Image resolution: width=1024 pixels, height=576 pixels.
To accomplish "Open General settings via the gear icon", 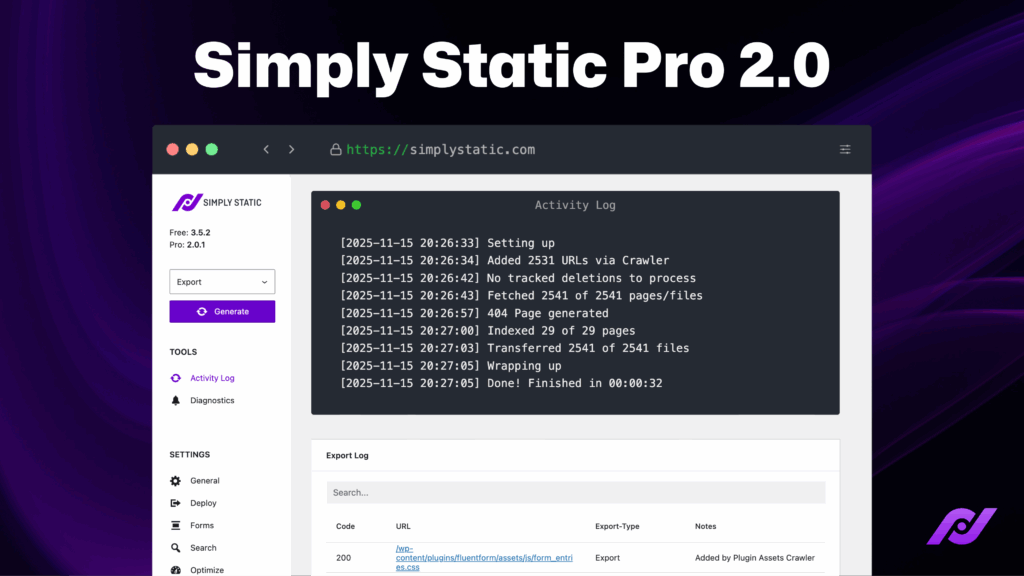I will click(176, 481).
